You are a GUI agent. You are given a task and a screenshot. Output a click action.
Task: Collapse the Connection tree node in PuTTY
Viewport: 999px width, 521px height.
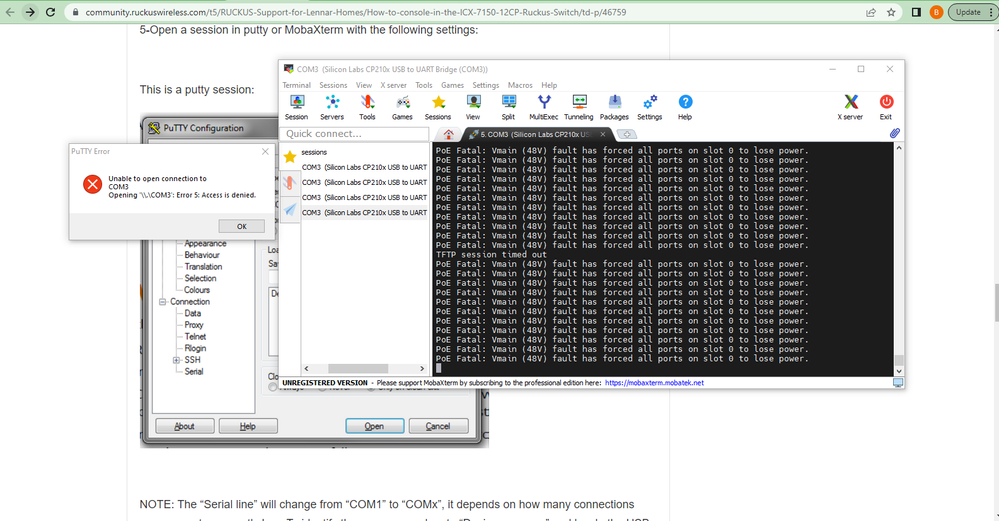click(x=162, y=302)
